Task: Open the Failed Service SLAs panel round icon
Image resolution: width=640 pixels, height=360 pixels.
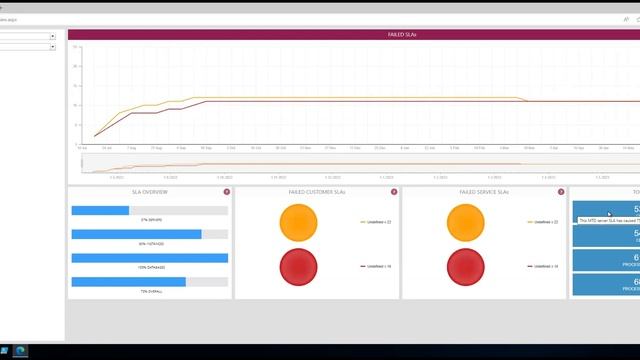Action: coord(561,192)
